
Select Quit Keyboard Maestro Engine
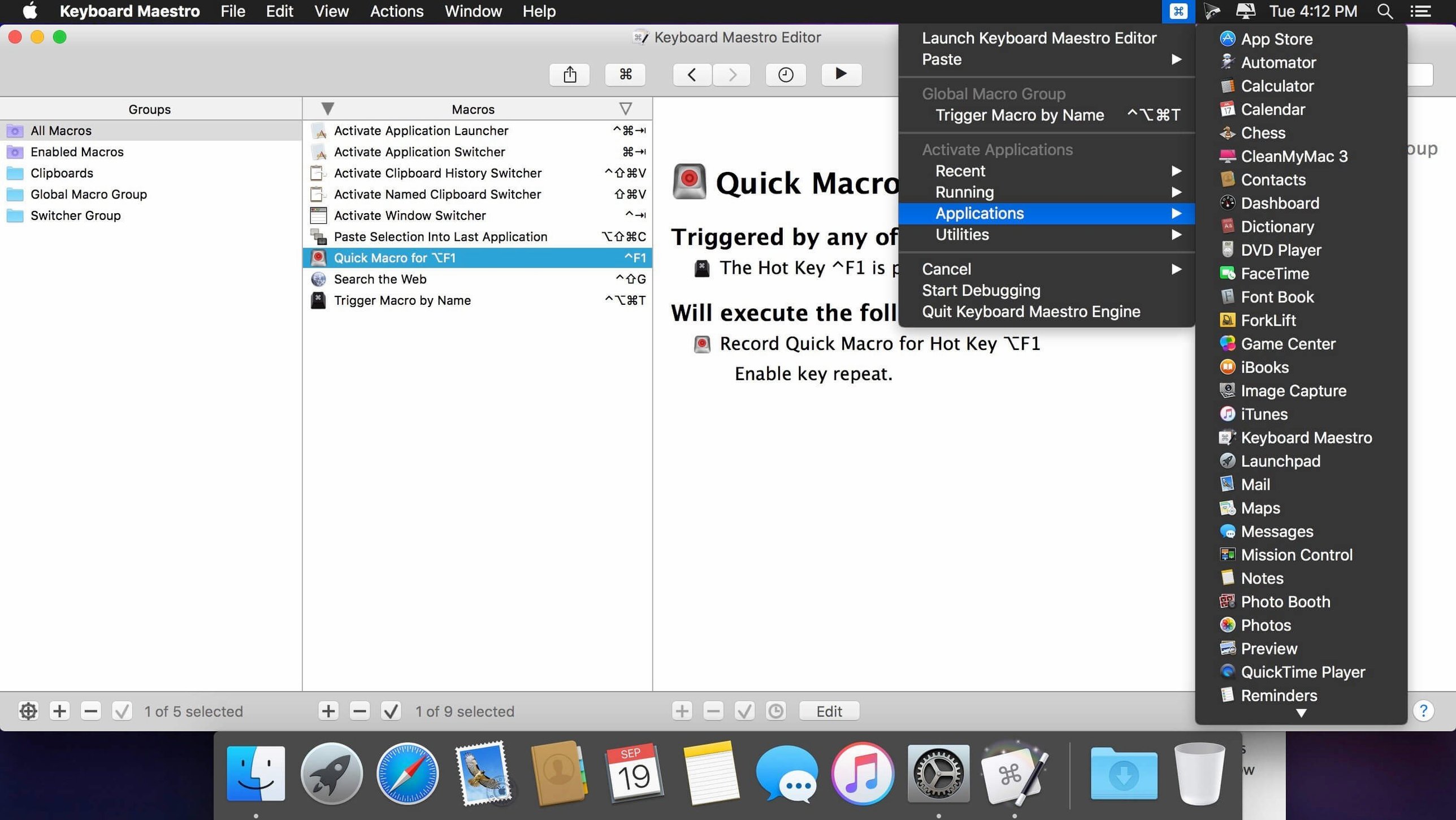(1046, 312)
